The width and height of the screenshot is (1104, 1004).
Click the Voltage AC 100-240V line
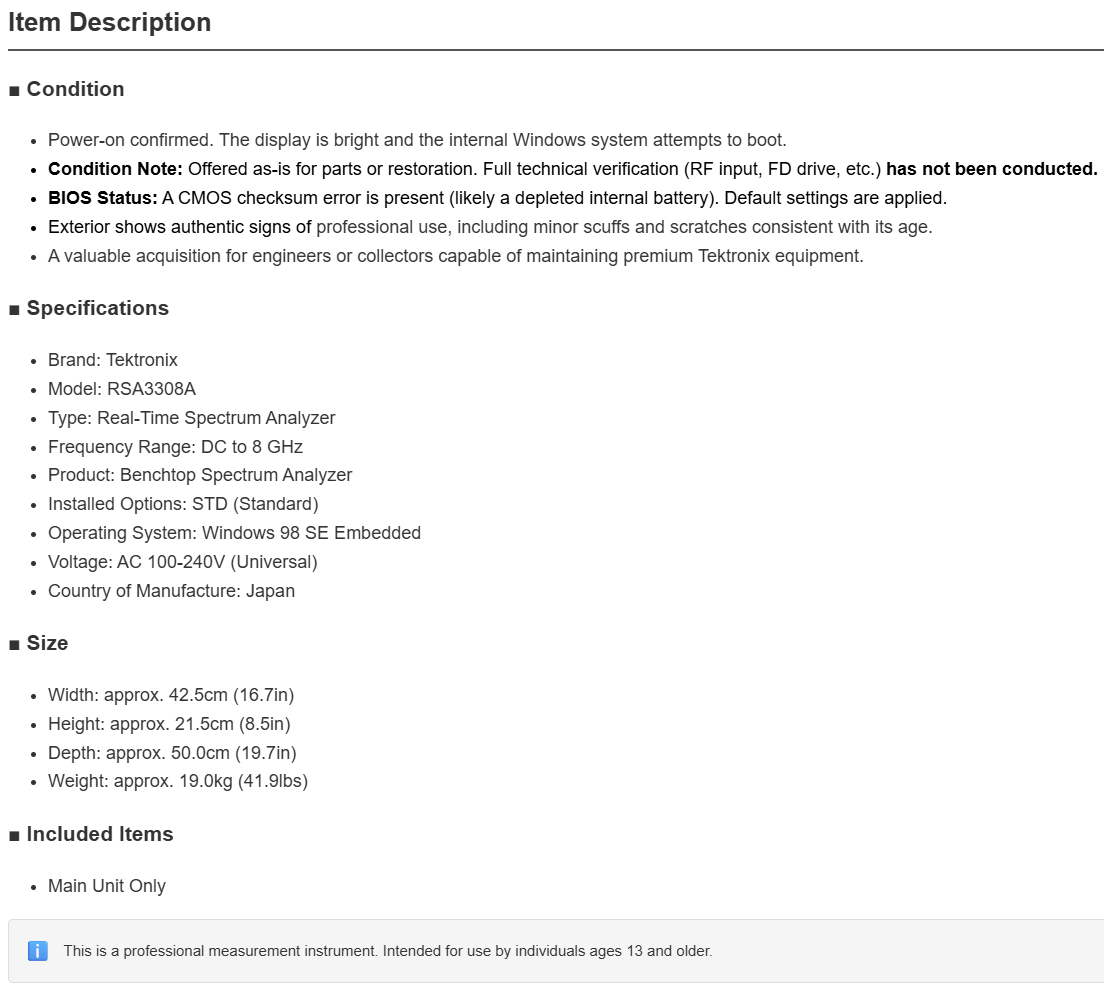(x=183, y=562)
